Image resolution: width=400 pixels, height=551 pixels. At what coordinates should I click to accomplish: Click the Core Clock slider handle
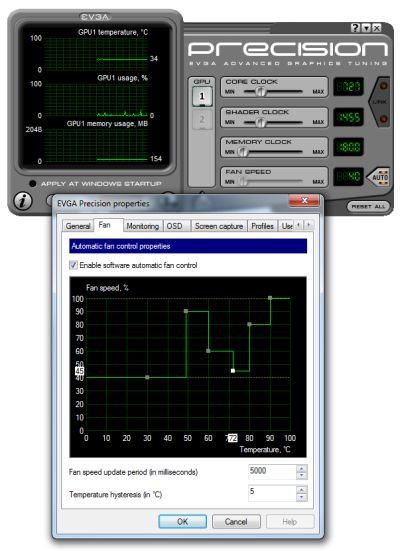261,92
